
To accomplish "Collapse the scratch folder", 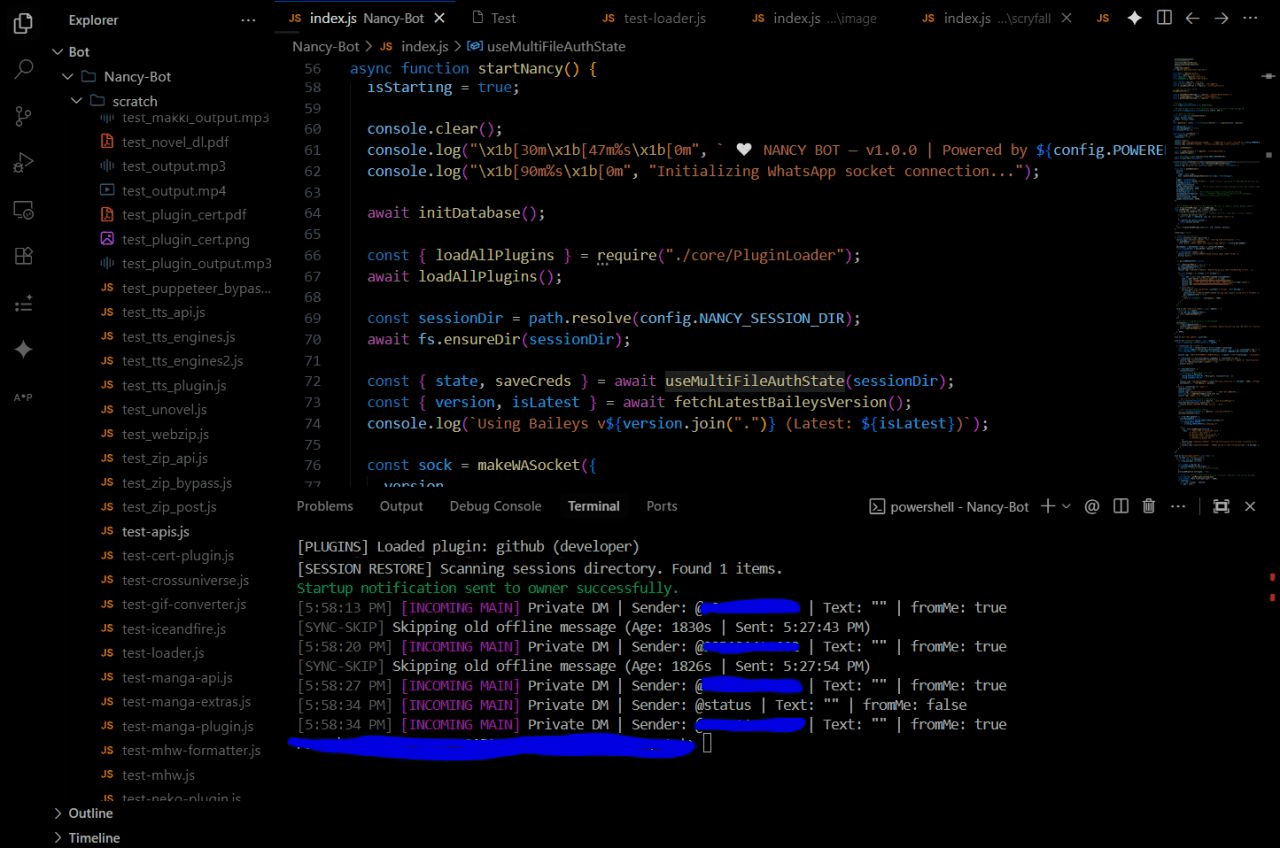I will (x=77, y=101).
